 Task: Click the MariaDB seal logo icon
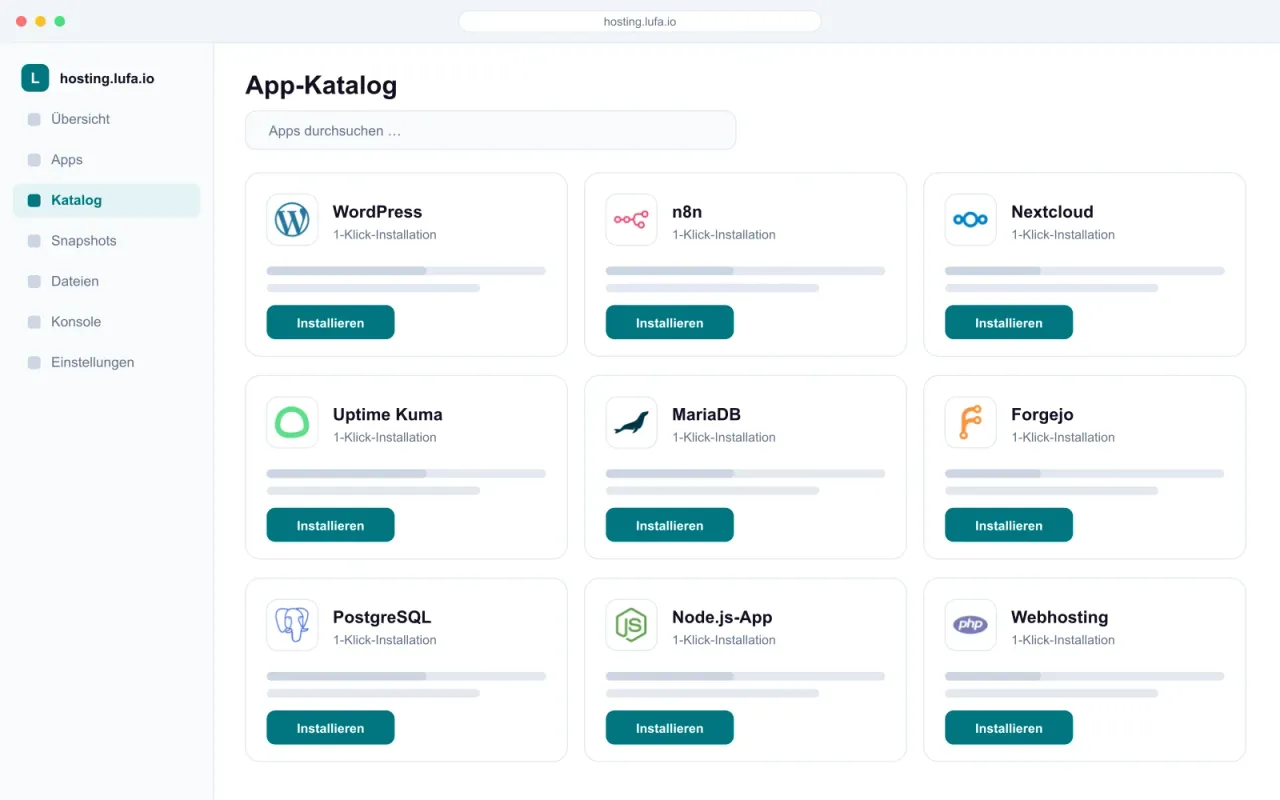click(631, 422)
